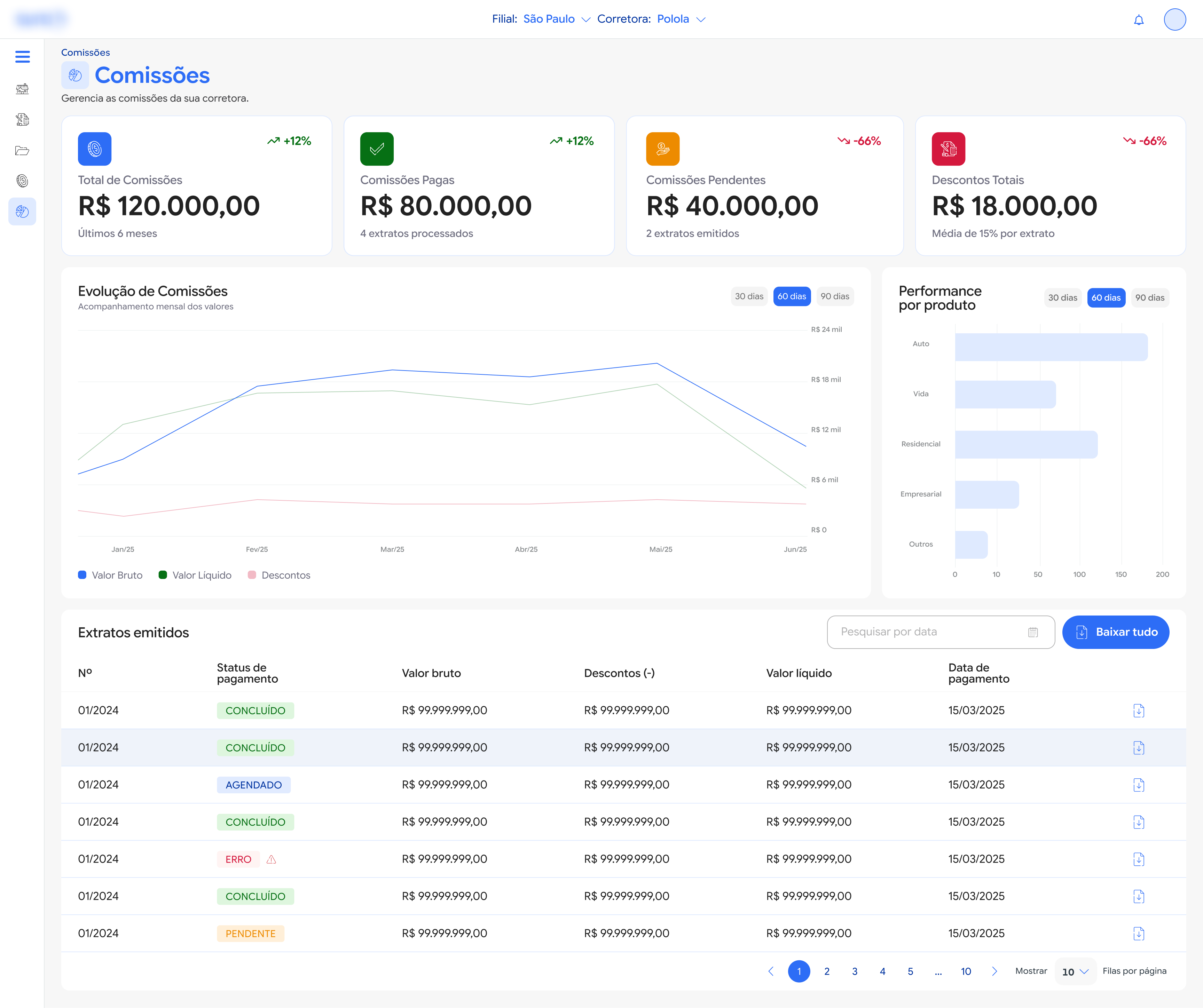The width and height of the screenshot is (1203, 1008).
Task: Open the hamburger menu in sidebar
Action: pyautogui.click(x=22, y=57)
